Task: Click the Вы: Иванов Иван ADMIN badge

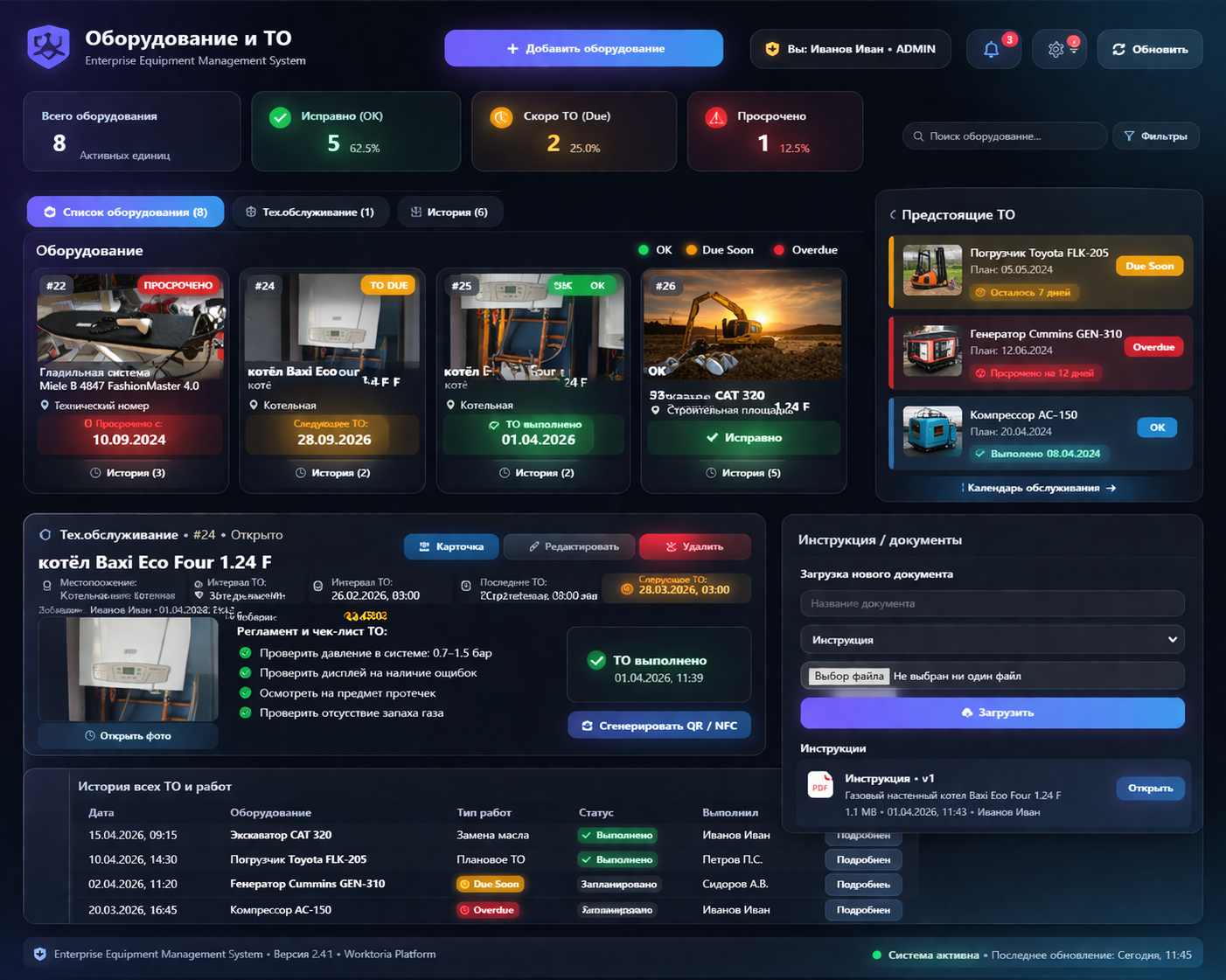Action: (851, 49)
